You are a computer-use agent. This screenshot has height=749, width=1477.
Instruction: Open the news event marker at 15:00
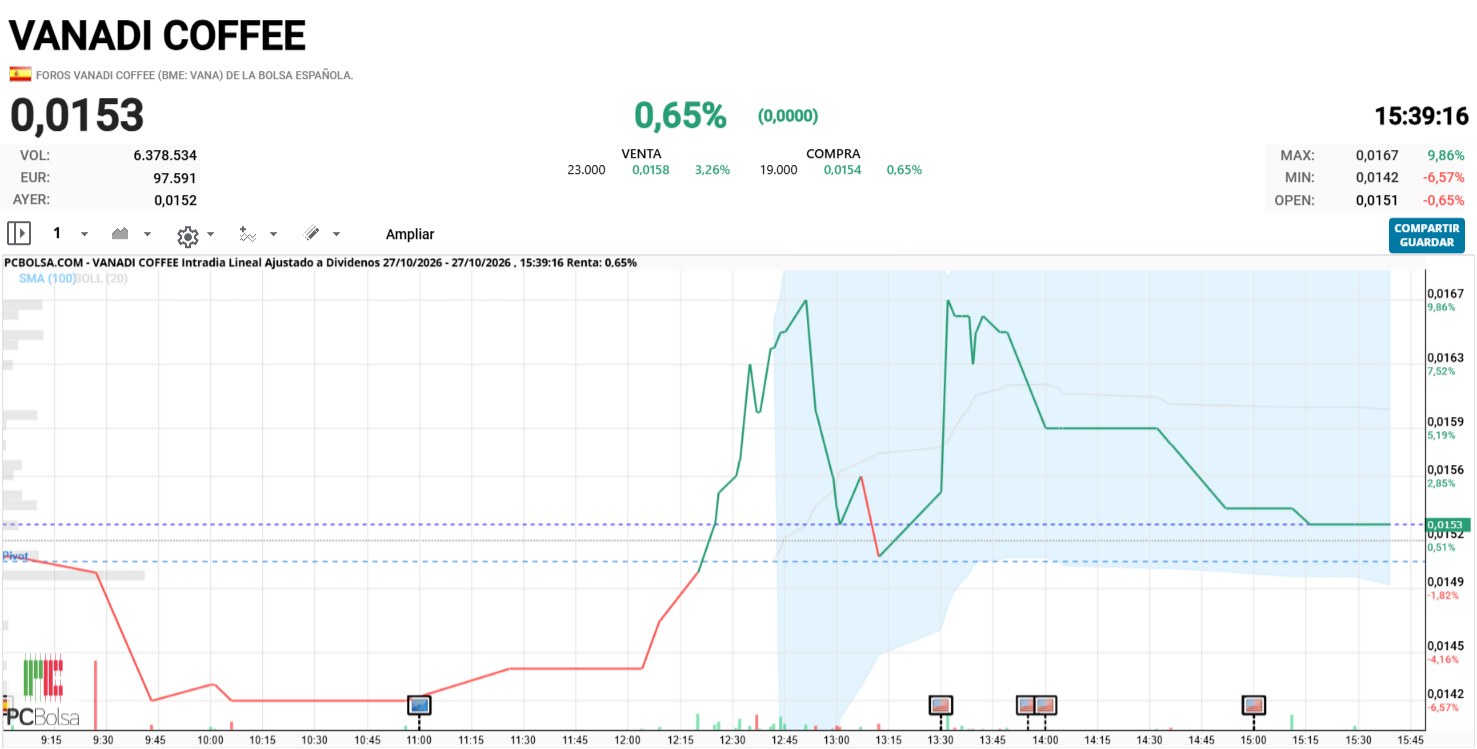pyautogui.click(x=1254, y=705)
